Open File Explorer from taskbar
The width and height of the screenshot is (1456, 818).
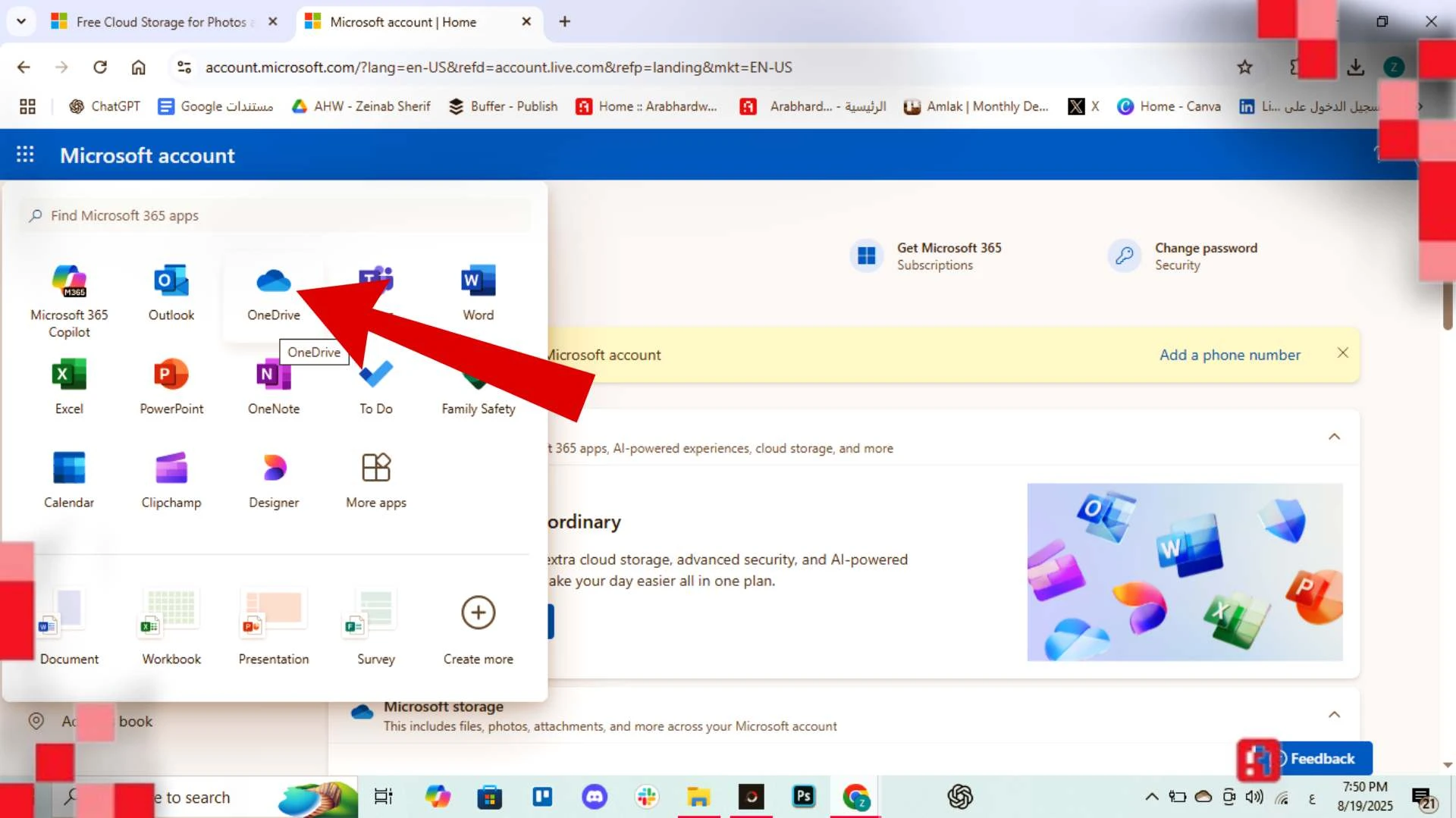[x=698, y=797]
